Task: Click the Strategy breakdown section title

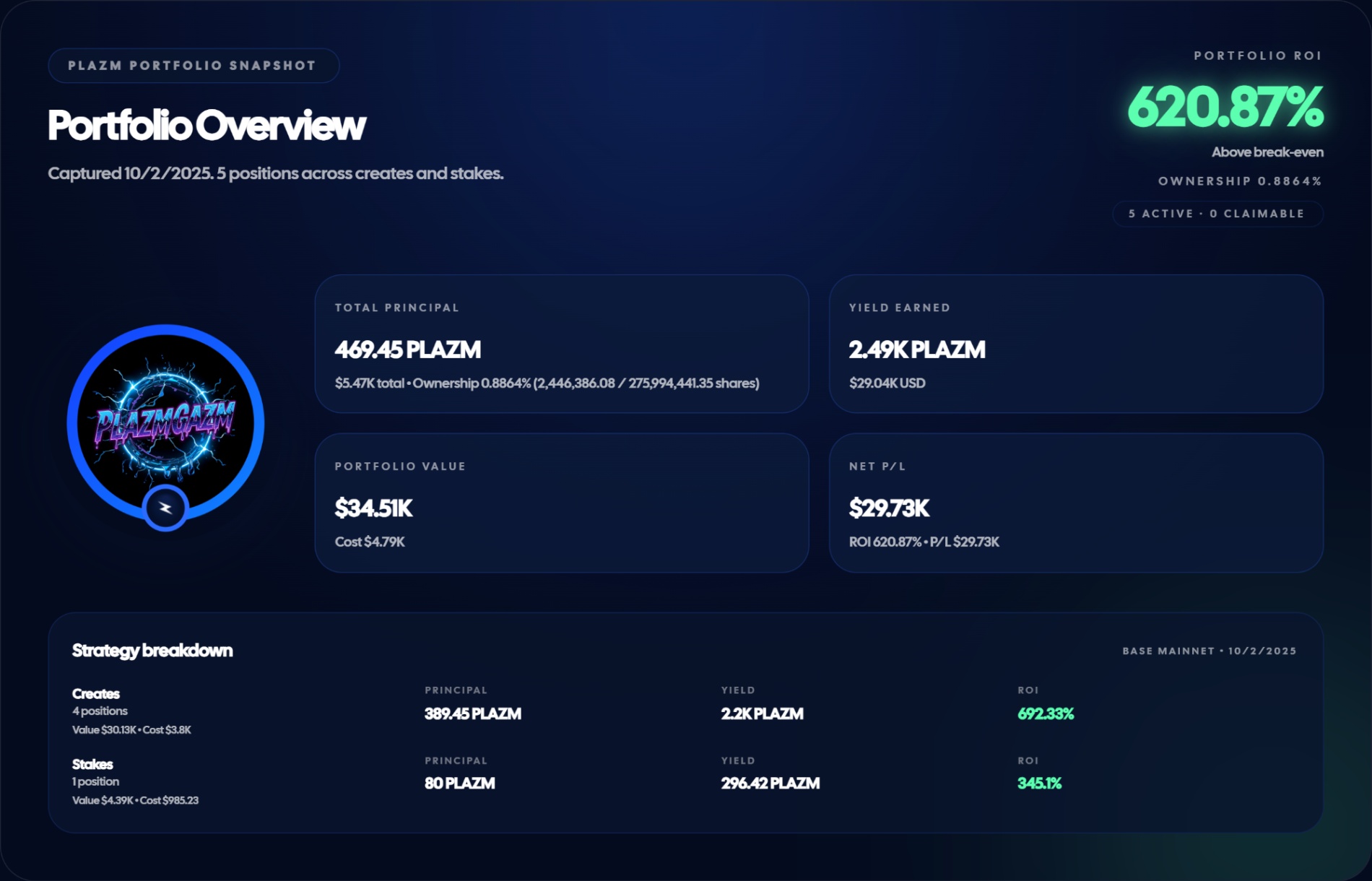Action: [x=152, y=651]
